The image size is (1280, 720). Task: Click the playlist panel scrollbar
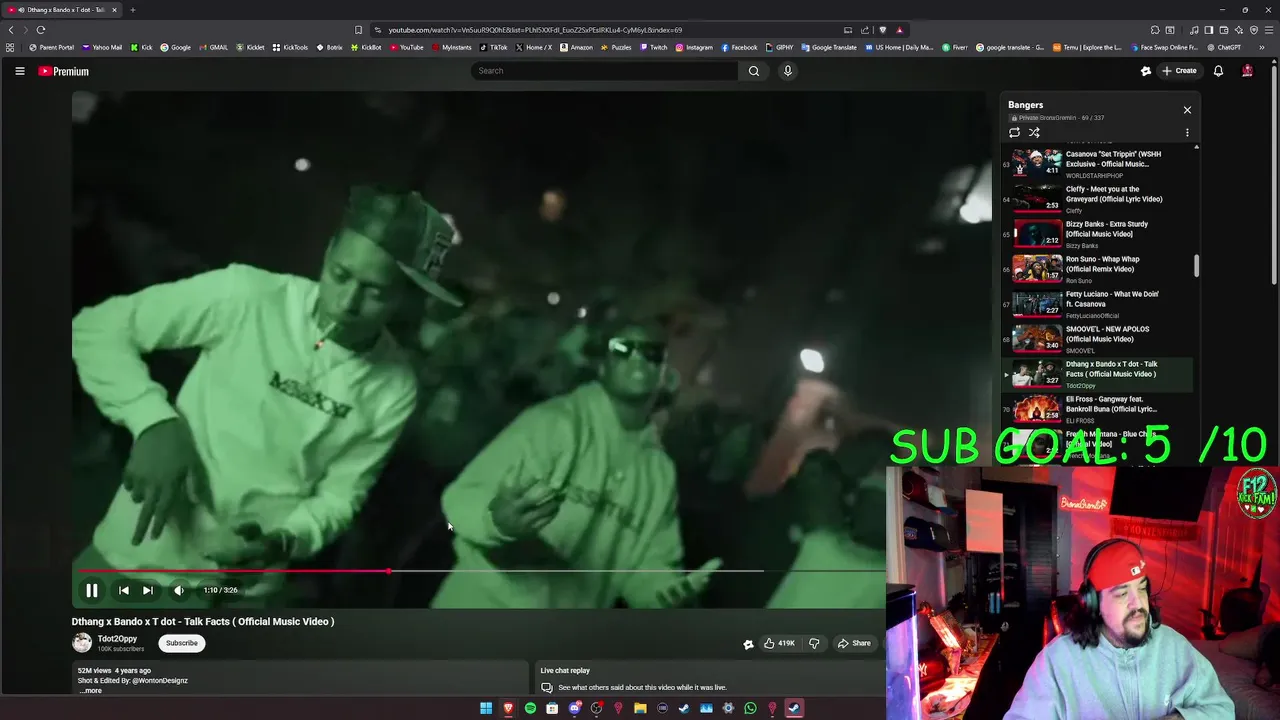point(1196,266)
